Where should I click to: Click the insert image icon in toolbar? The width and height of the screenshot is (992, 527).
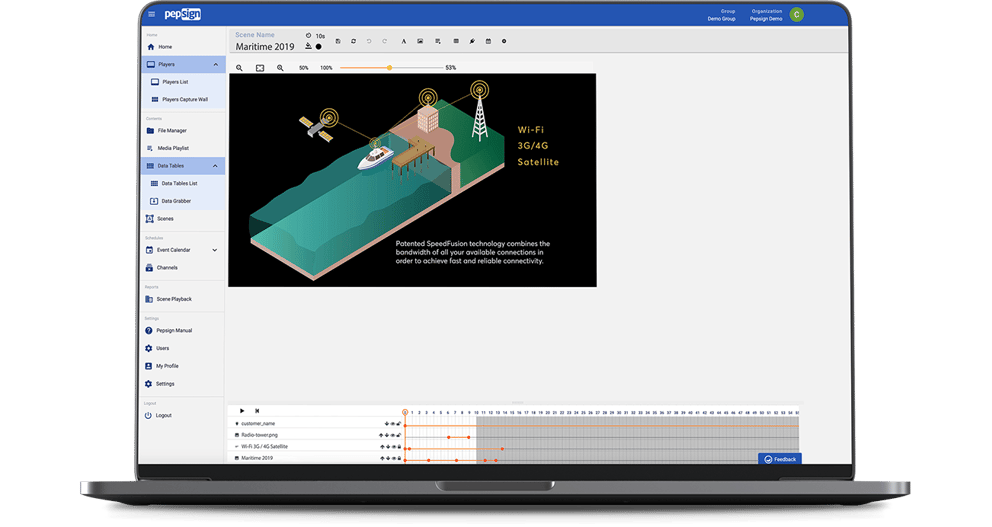click(421, 42)
